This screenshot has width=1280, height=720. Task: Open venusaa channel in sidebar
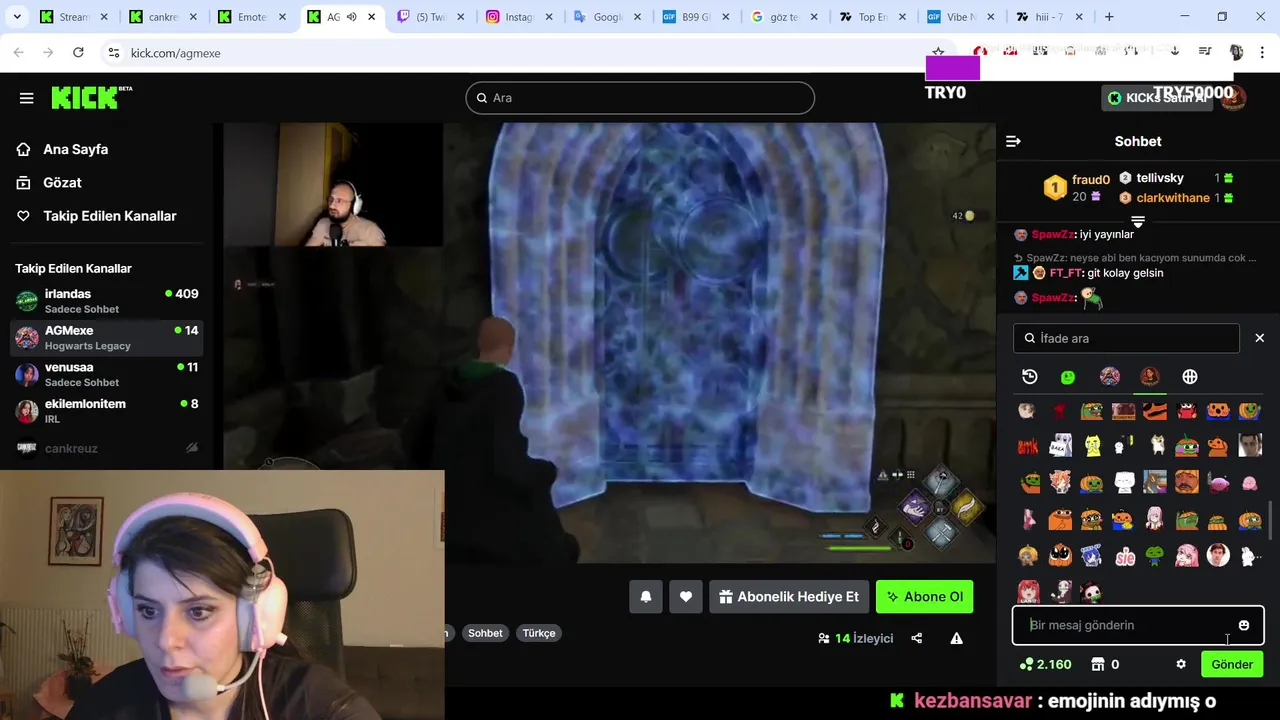click(x=107, y=374)
